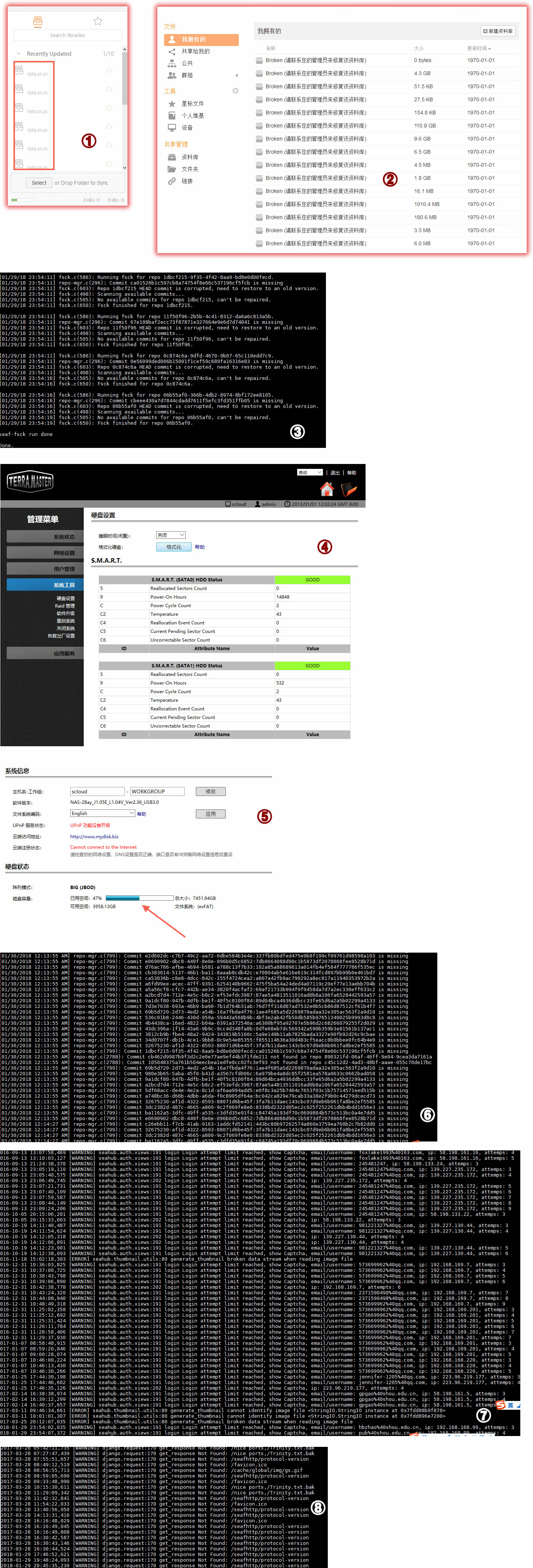Click the Search libraries input field
This screenshot has height=1568, width=533.
68,35
